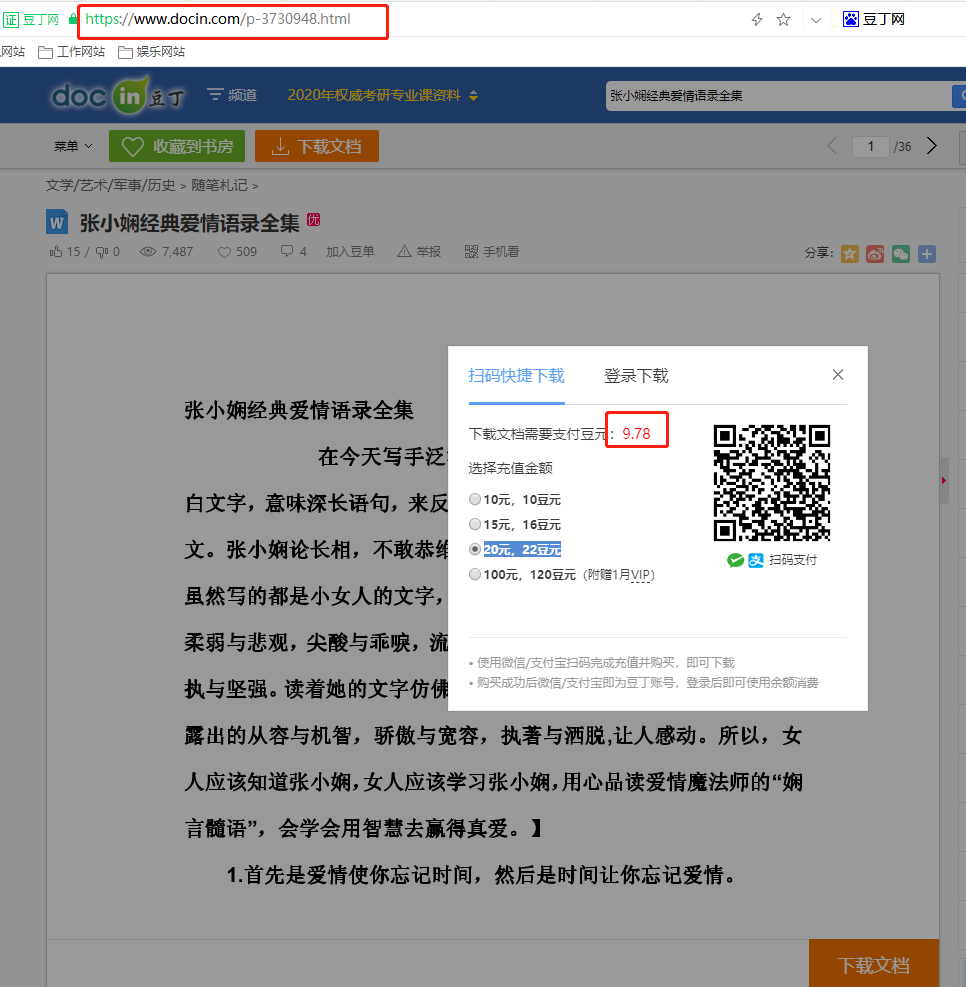Click the bottom-right 下载文档 orange button
Screen dimensions: 966x987
pos(873,963)
